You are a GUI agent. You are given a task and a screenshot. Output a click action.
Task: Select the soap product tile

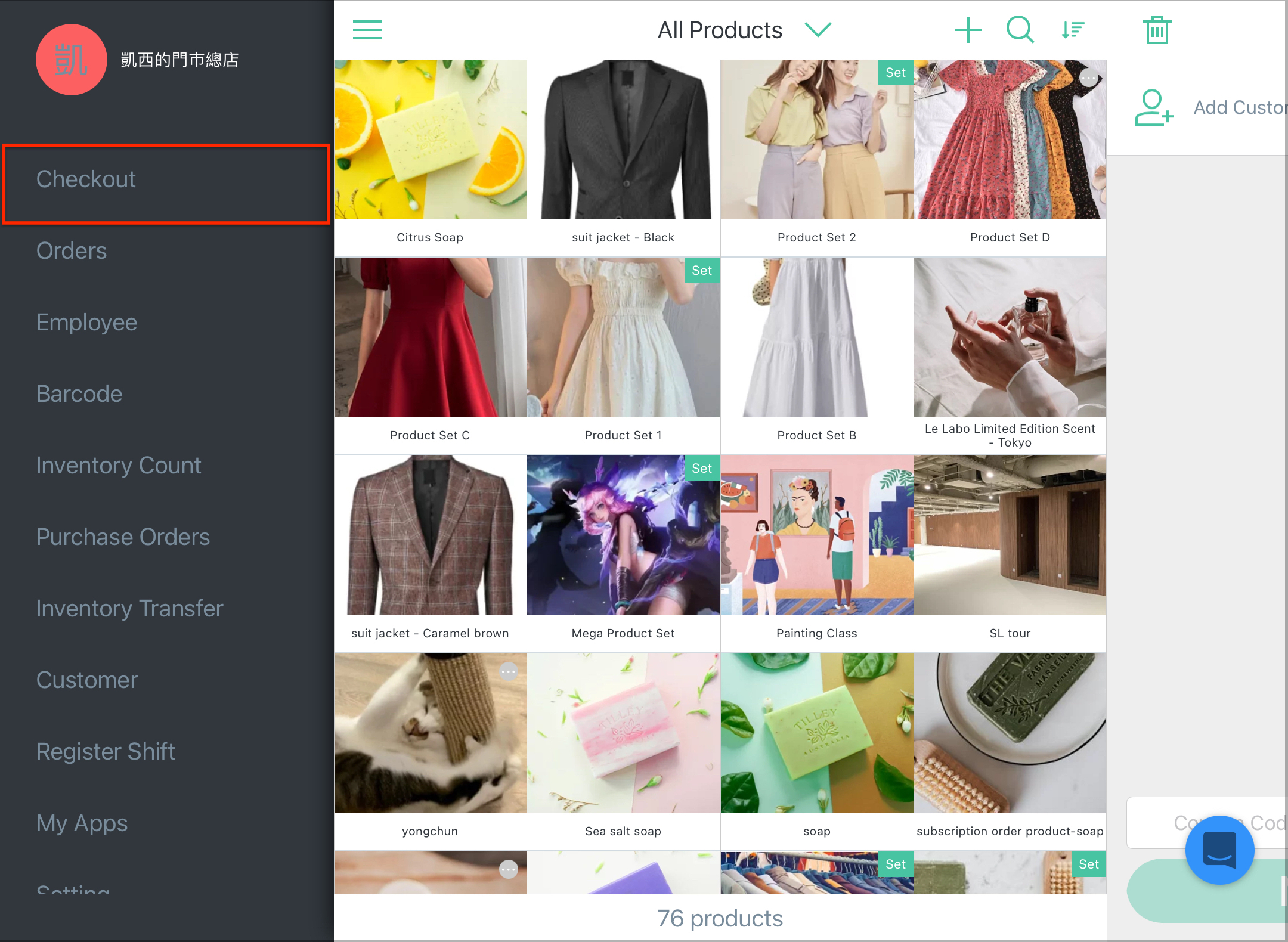[817, 752]
